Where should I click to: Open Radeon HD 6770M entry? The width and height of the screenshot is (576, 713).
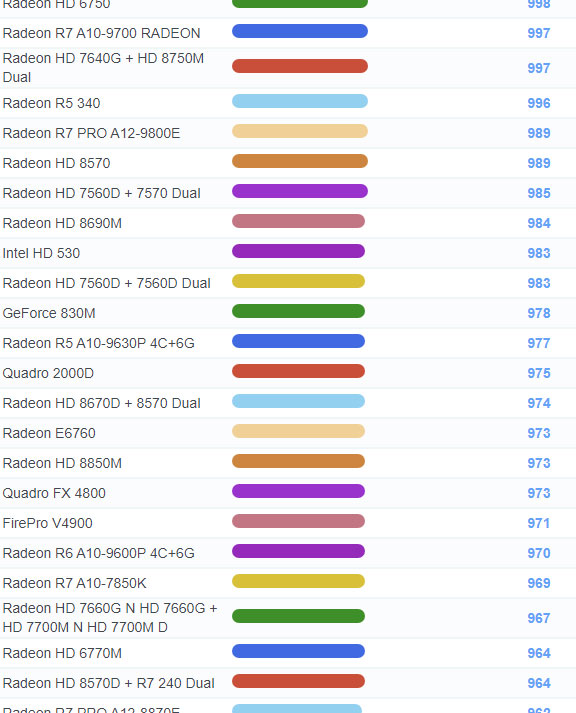pyautogui.click(x=62, y=653)
